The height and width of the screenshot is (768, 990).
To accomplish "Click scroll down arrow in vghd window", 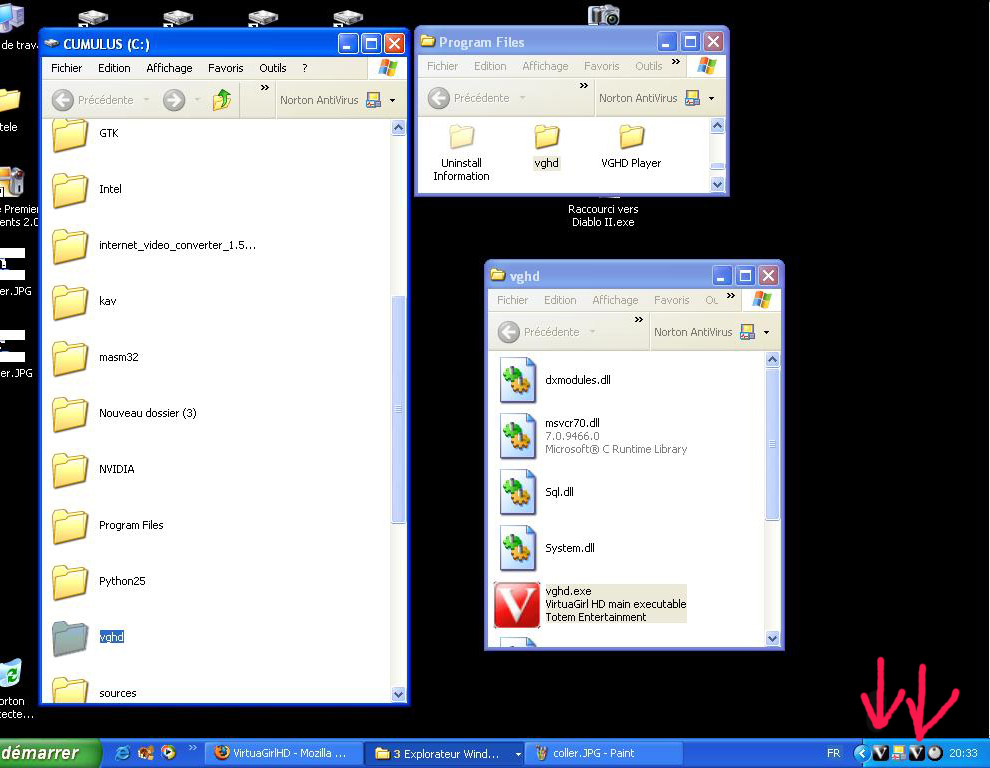I will click(x=772, y=639).
